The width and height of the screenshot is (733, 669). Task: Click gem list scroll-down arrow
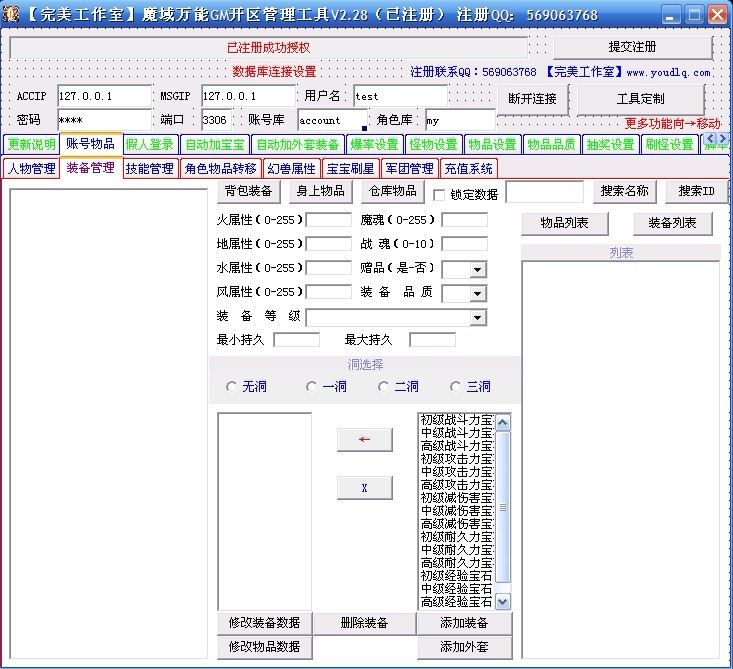[502, 601]
